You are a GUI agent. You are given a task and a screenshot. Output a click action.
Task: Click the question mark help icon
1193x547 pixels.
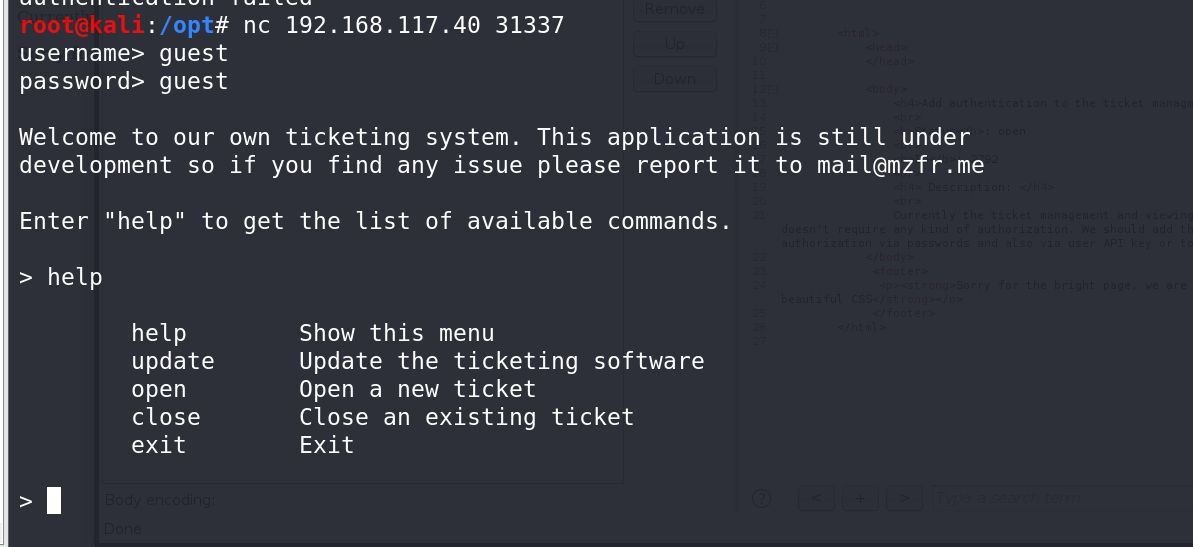761,498
